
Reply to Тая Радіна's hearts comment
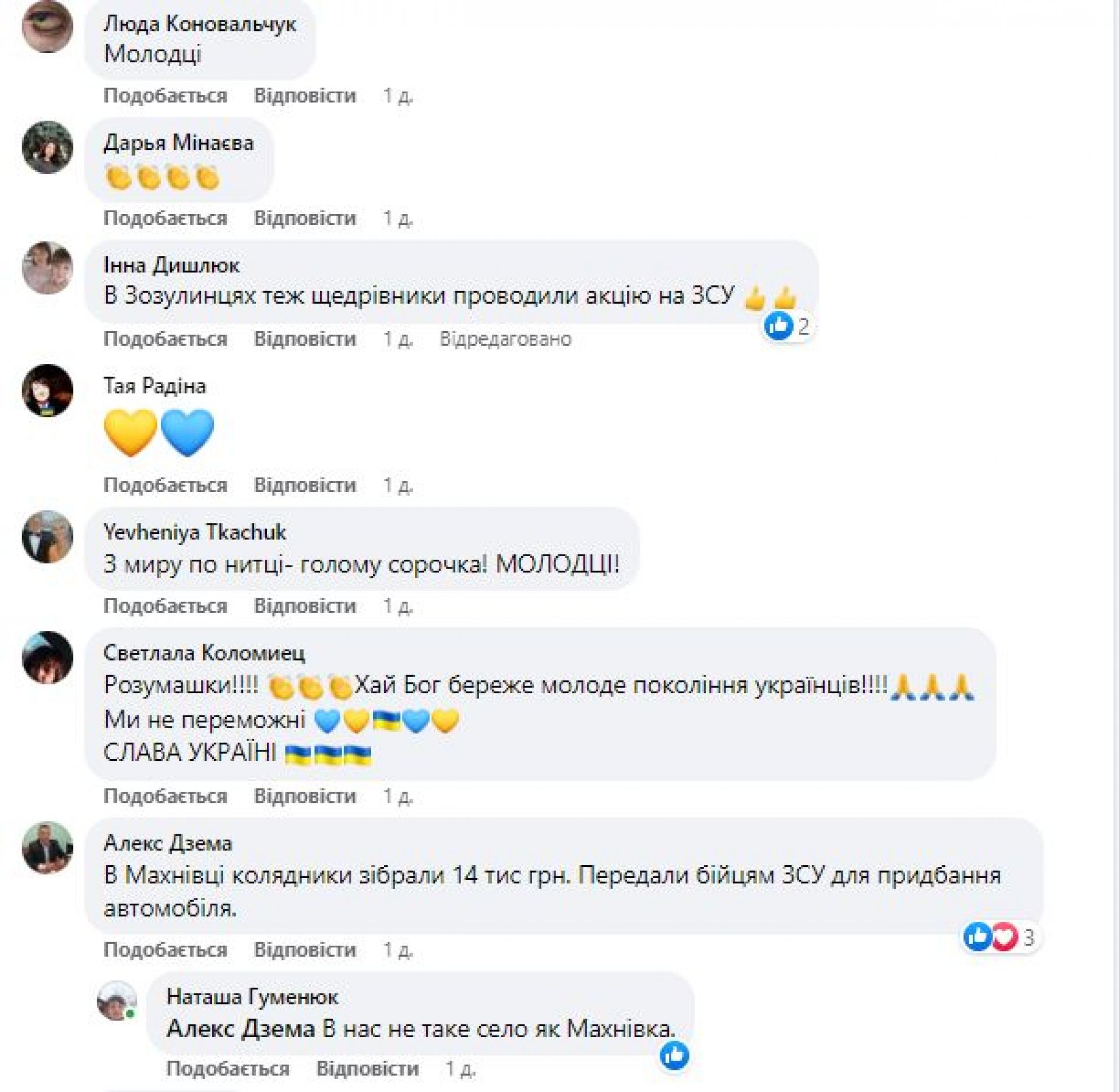pyautogui.click(x=305, y=485)
